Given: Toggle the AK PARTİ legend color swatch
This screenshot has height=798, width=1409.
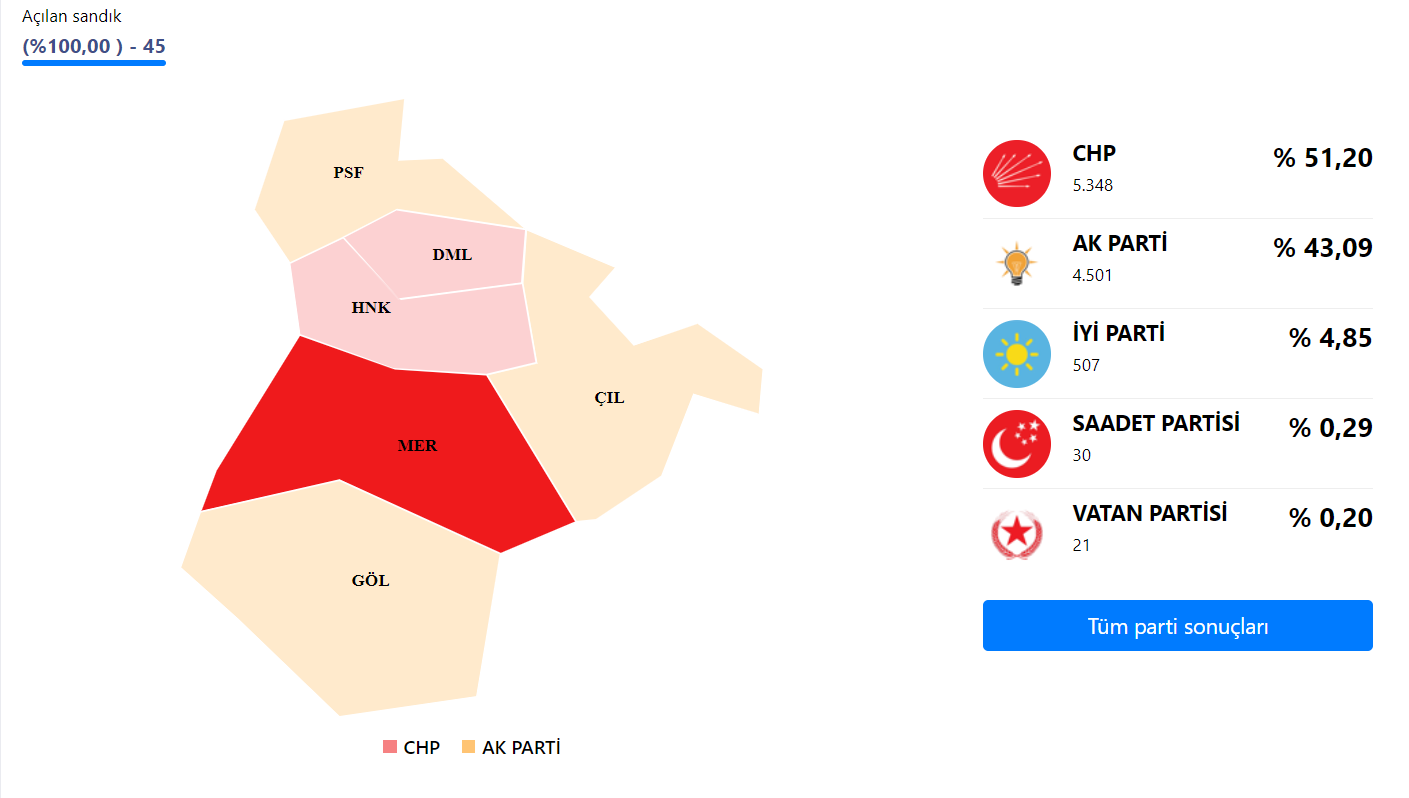Looking at the screenshot, I should coord(468,747).
